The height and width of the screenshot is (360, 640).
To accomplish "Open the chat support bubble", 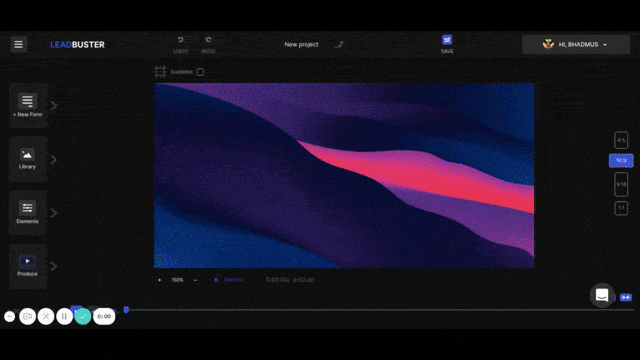I will [x=602, y=295].
